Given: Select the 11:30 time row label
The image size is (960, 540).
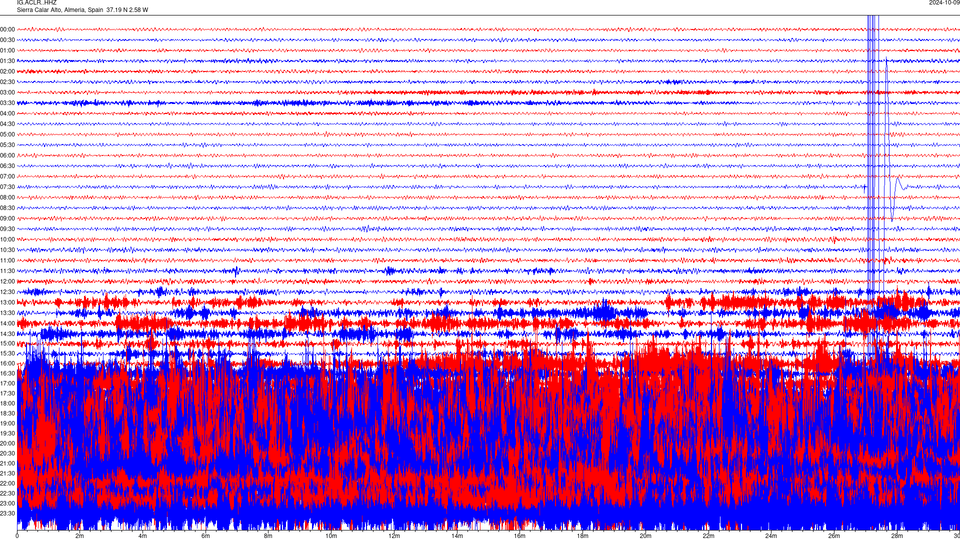Looking at the screenshot, I should 7,271.
